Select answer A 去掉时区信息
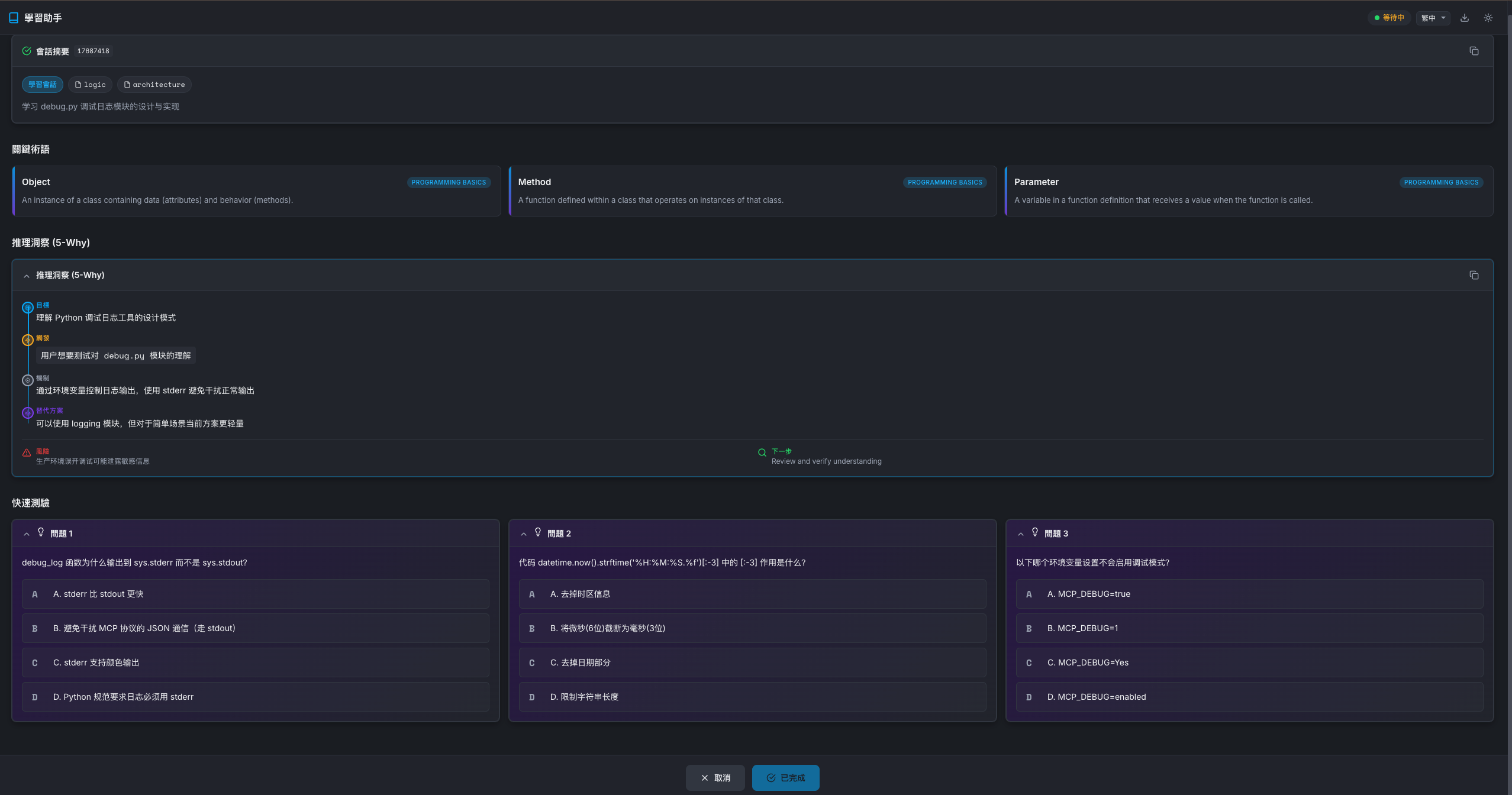This screenshot has height=795, width=1512. [x=753, y=594]
